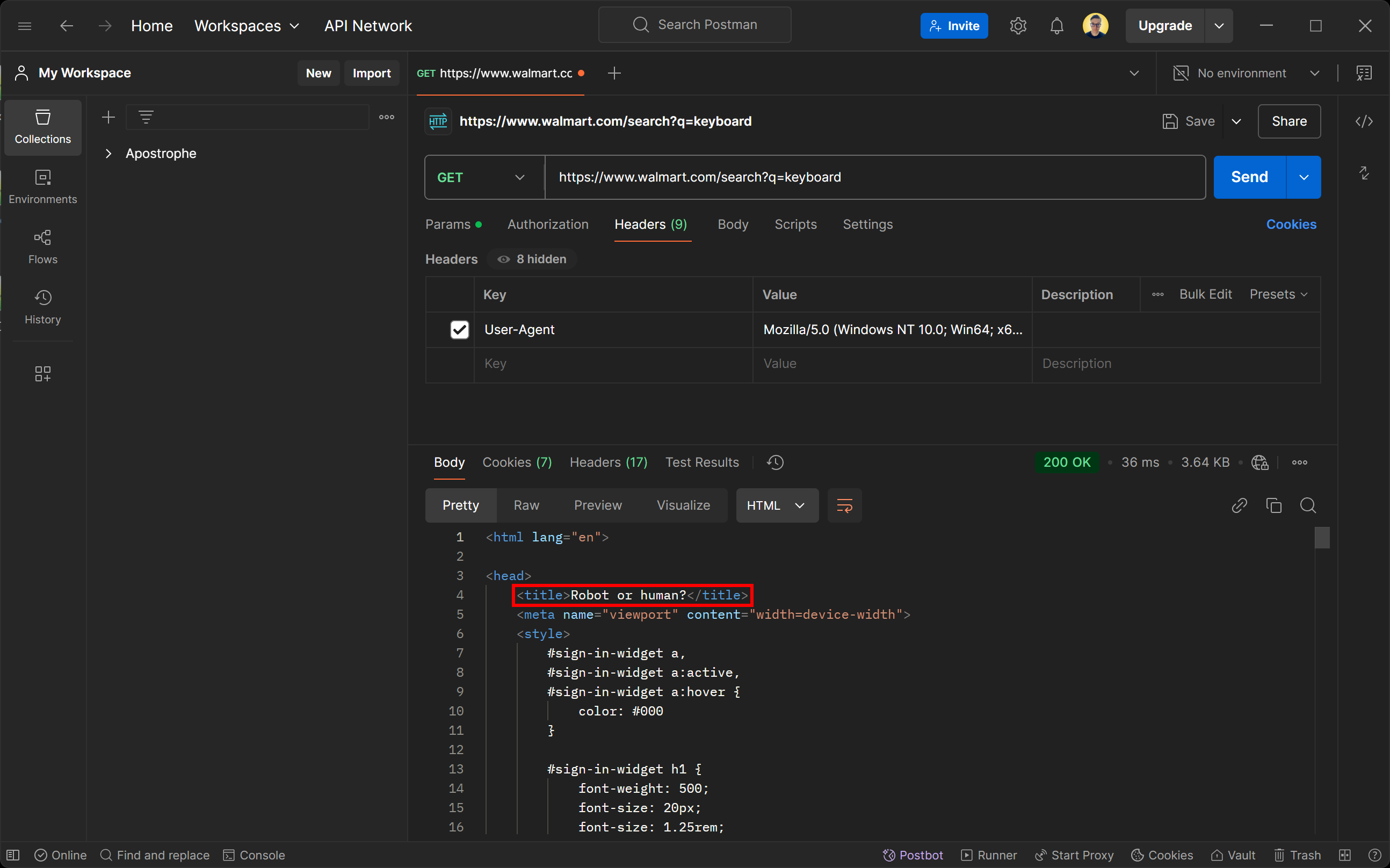Open Environments in the sidebar

coord(42,186)
